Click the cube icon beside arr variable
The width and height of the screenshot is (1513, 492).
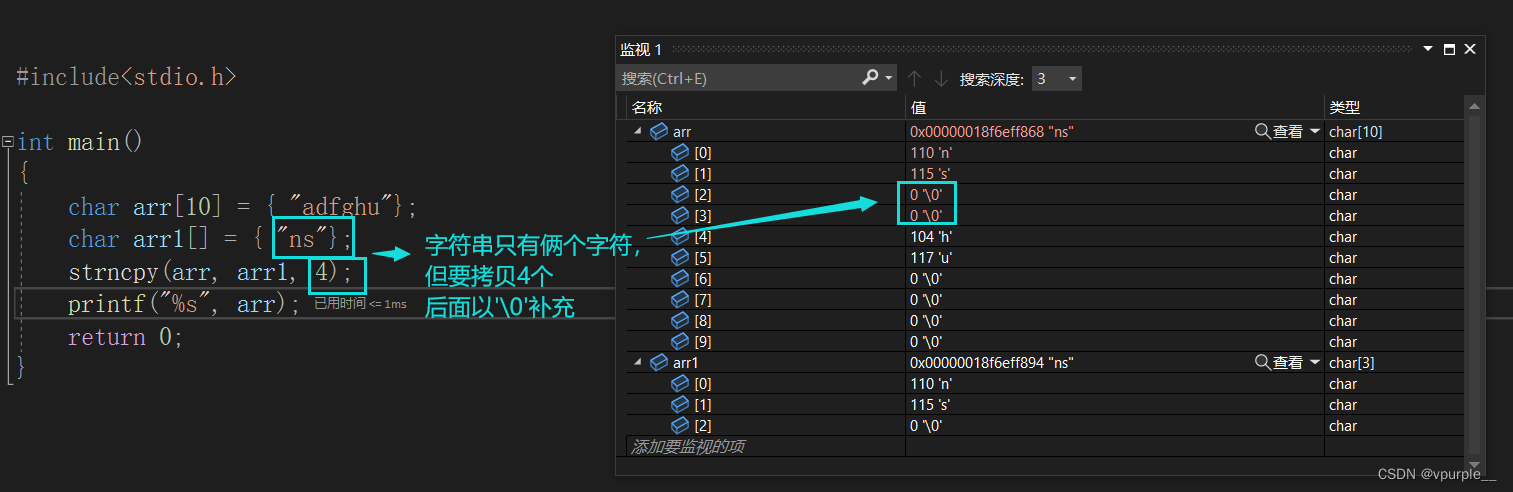pos(659,131)
